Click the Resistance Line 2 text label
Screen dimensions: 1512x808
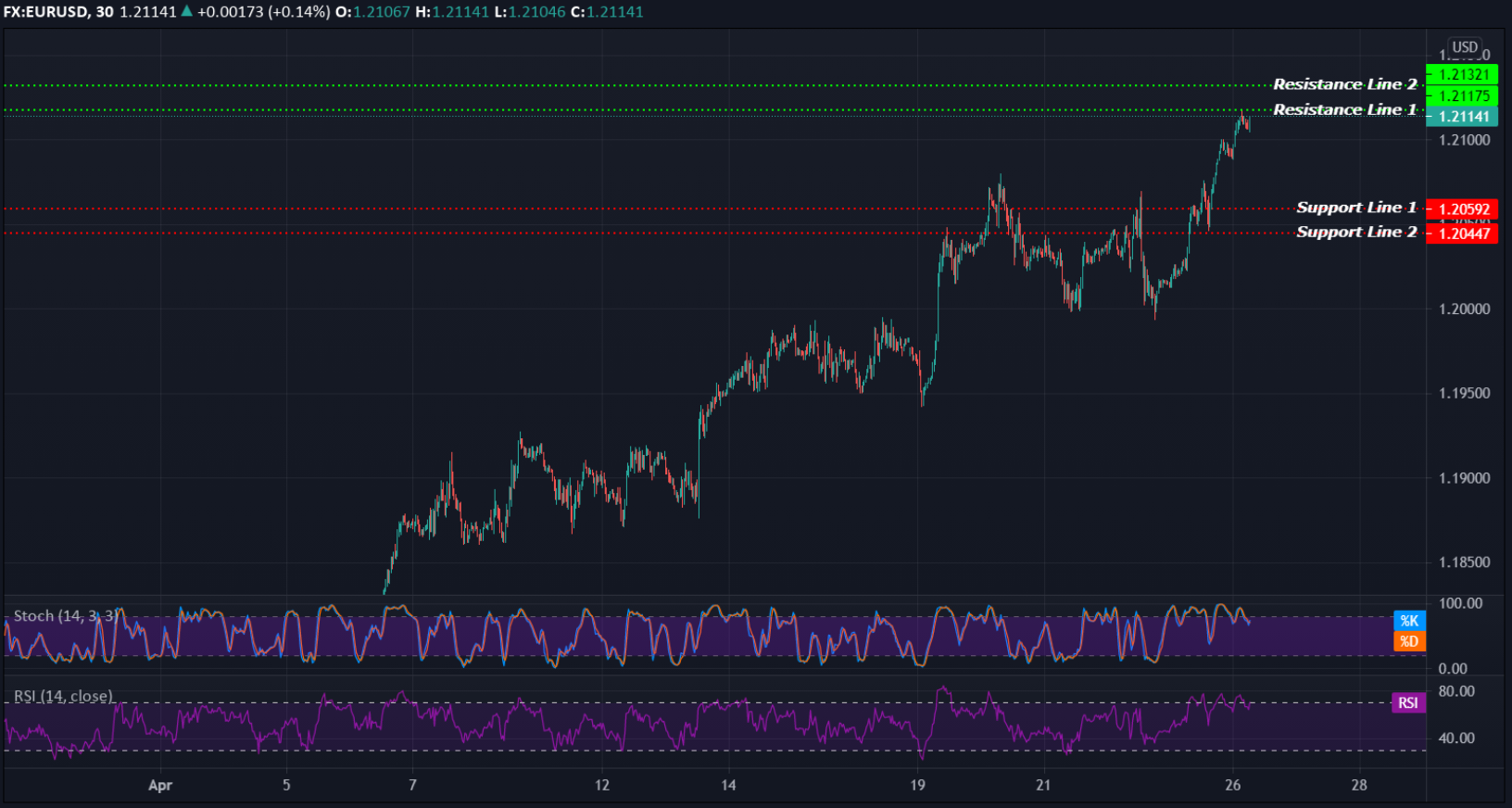(x=1344, y=84)
